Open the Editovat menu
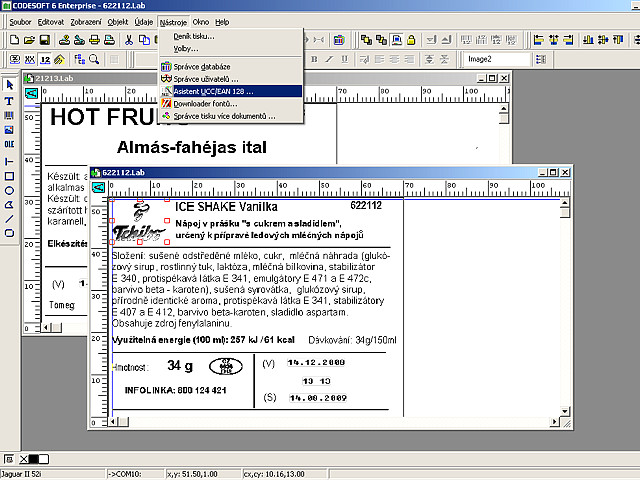The width and height of the screenshot is (640, 480). (x=51, y=22)
